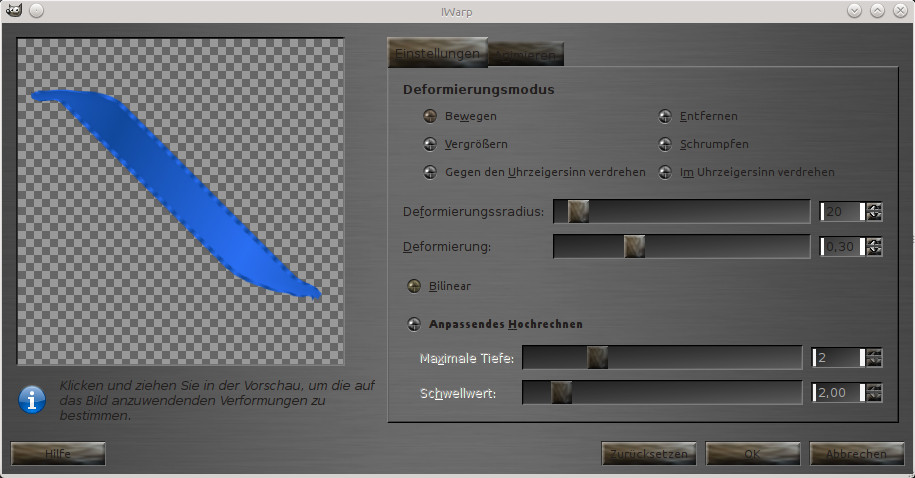Screen dimensions: 915x478
Task: Click the GIMP window menu icon in title bar
Action: point(13,10)
